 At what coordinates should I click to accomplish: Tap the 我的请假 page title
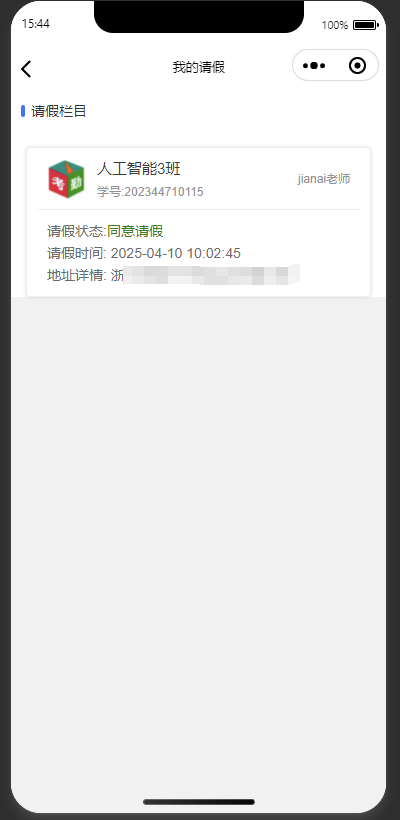click(x=199, y=67)
